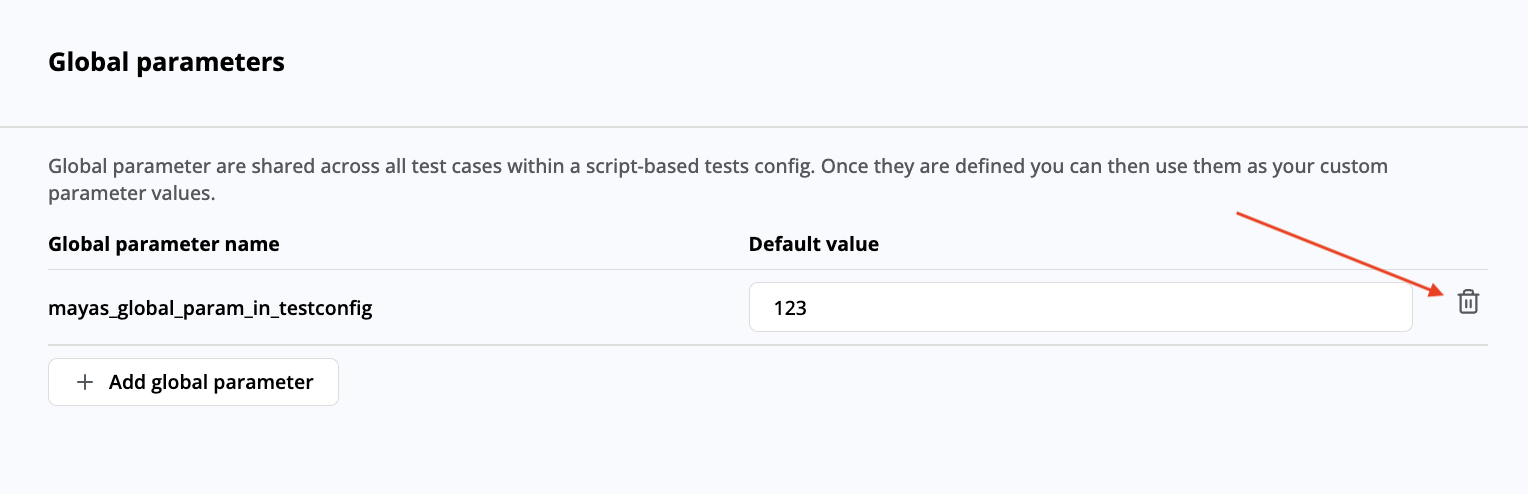
Task: Click the word "Default" in the column header
Action: (x=782, y=244)
